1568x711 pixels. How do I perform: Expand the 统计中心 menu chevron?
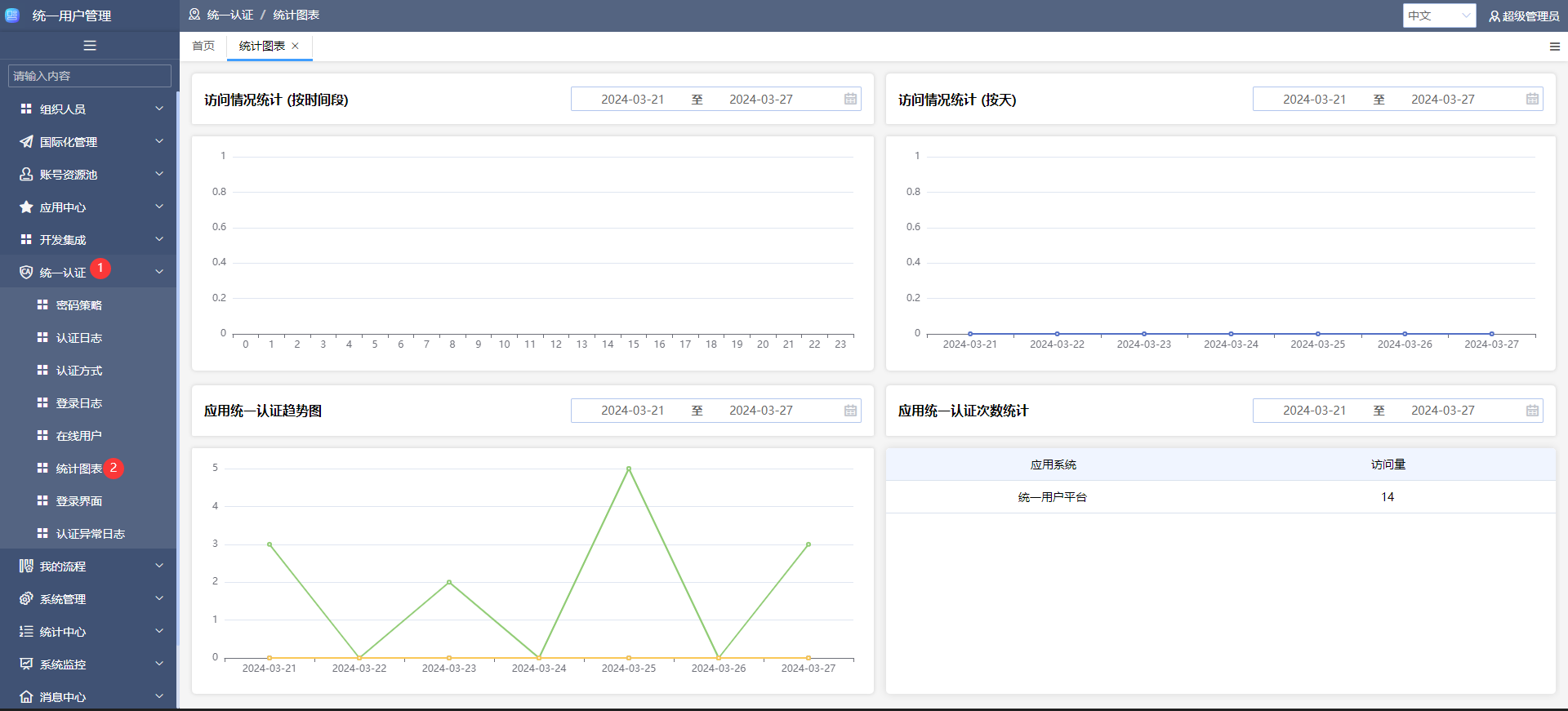(x=159, y=631)
